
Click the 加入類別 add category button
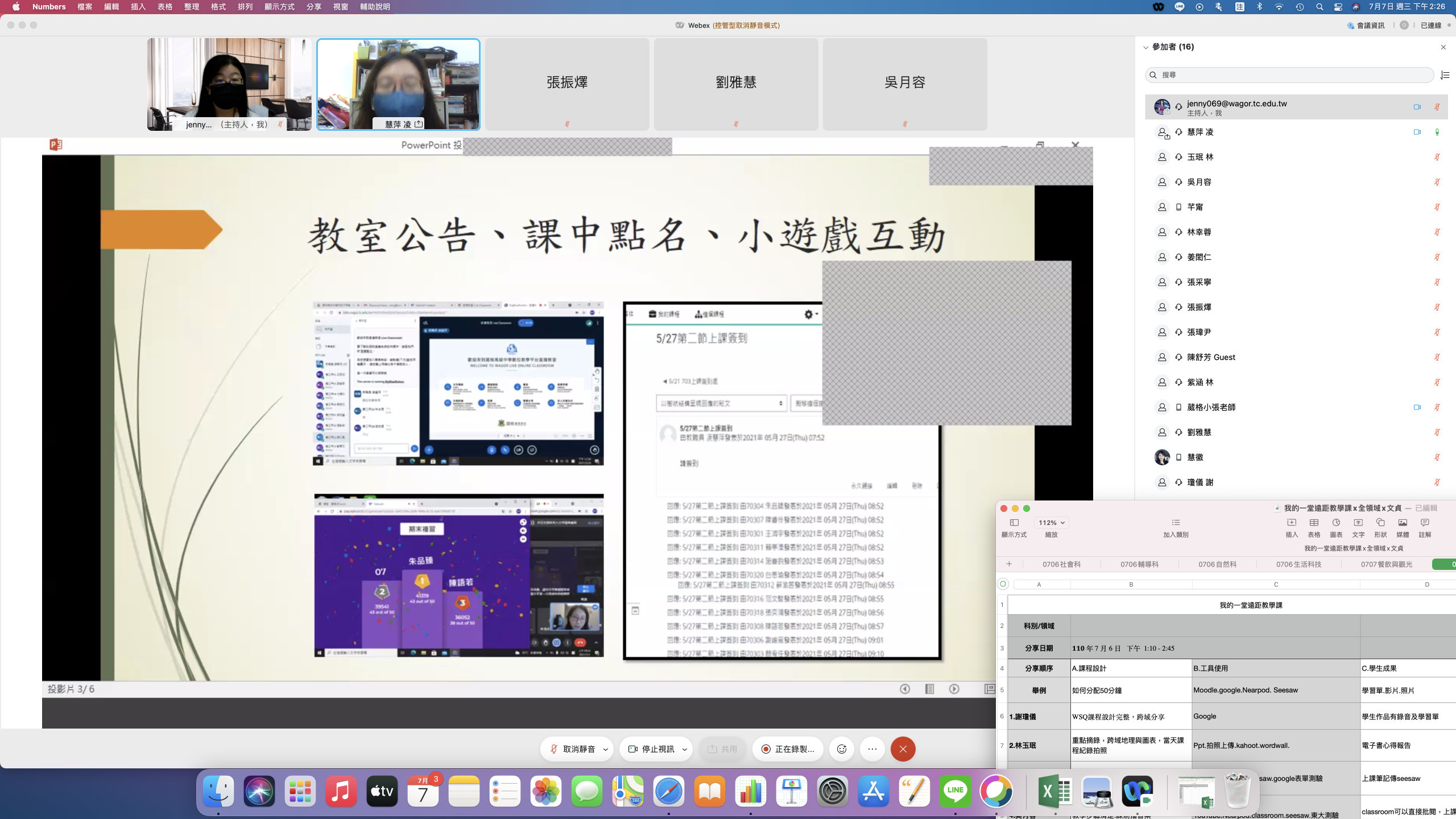tap(1176, 527)
